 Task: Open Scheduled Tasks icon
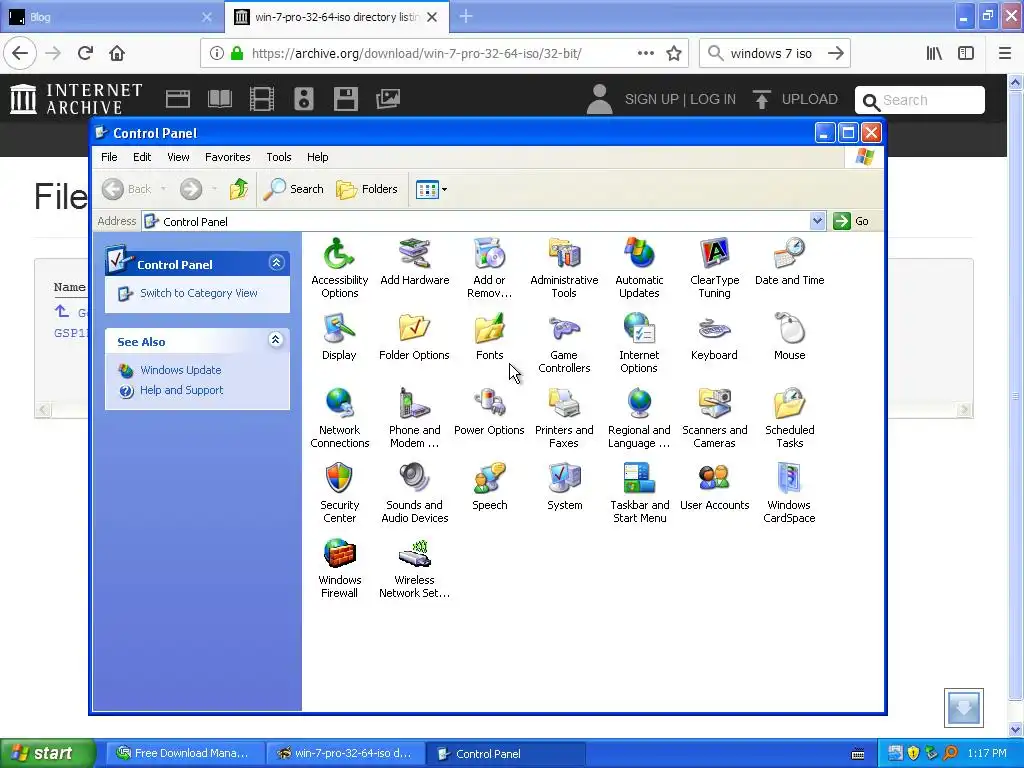[790, 418]
